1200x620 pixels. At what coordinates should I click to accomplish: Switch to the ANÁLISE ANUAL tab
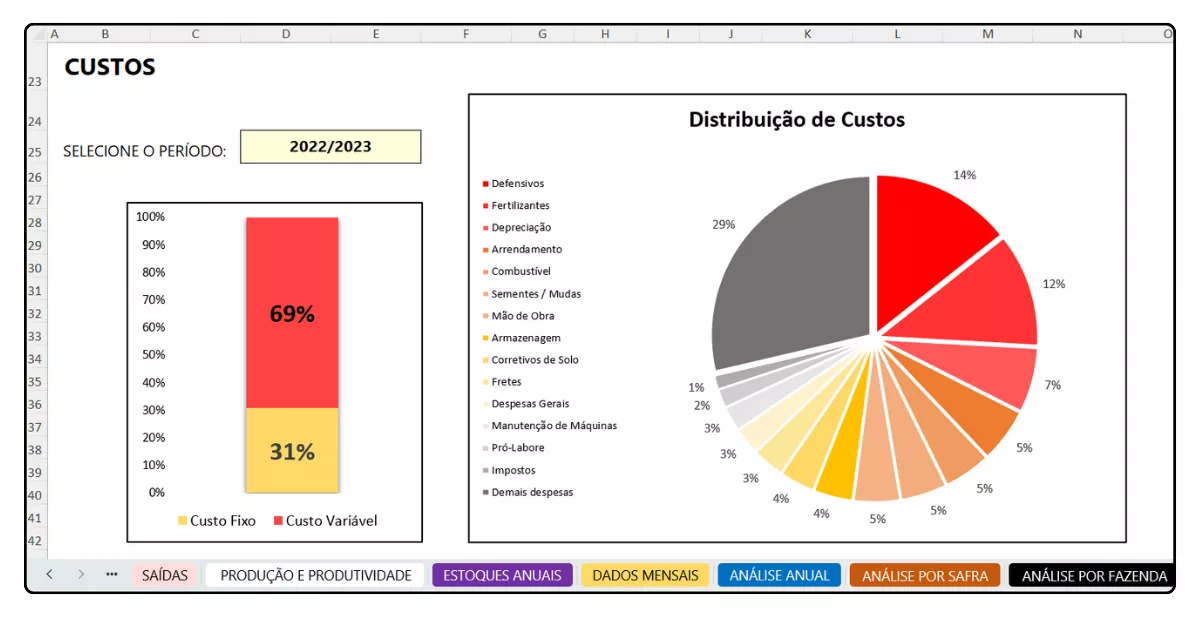click(x=779, y=576)
